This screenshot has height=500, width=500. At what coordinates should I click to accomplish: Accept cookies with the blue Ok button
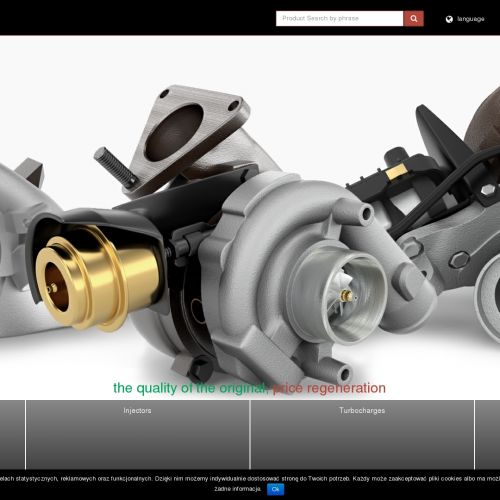click(275, 489)
